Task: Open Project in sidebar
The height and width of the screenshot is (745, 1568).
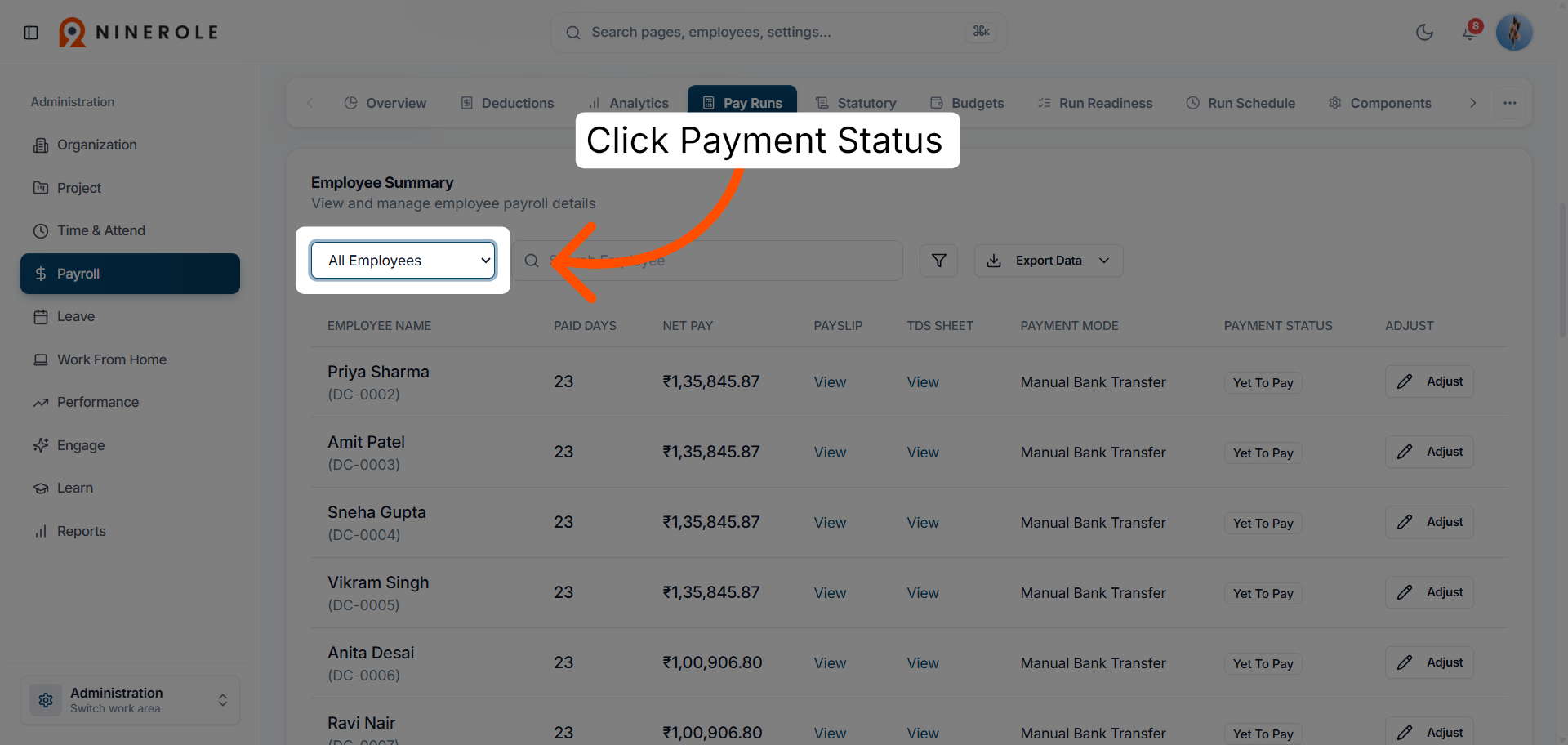Action: click(x=131, y=188)
